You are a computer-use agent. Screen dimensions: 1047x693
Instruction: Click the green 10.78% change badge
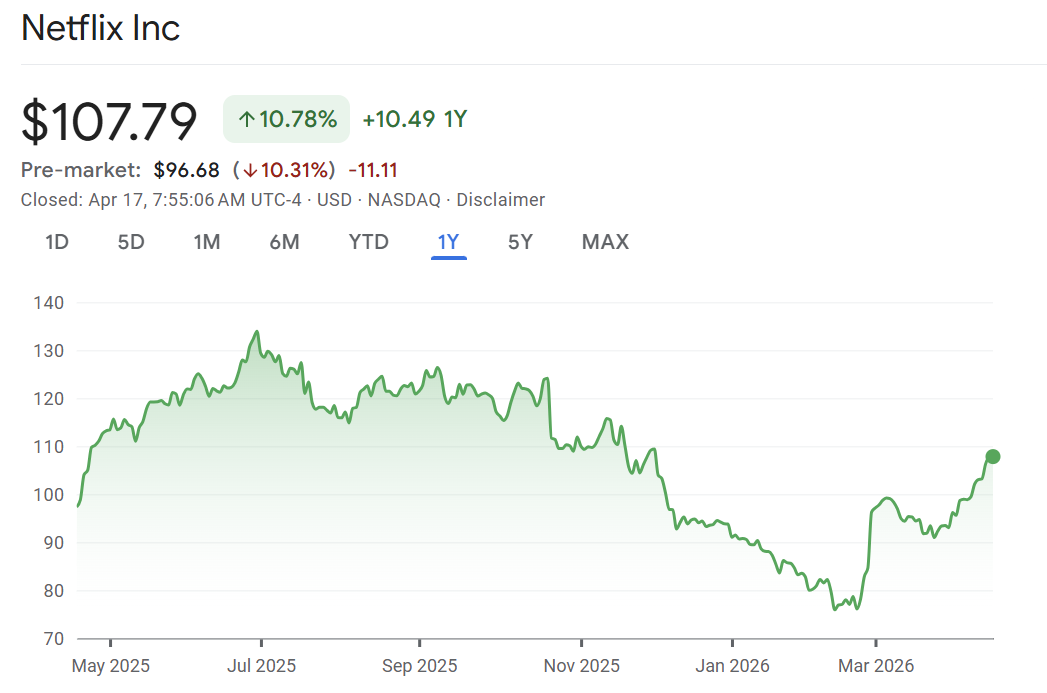tap(287, 120)
